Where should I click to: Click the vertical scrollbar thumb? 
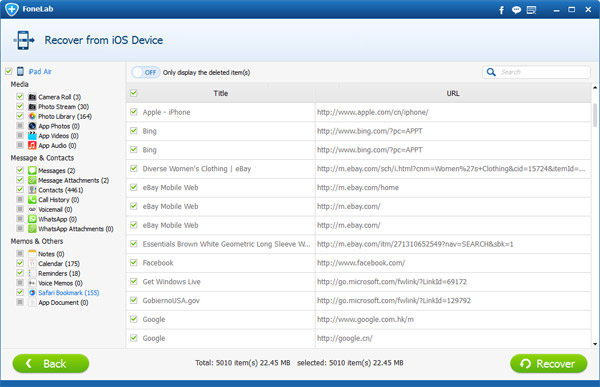click(595, 115)
